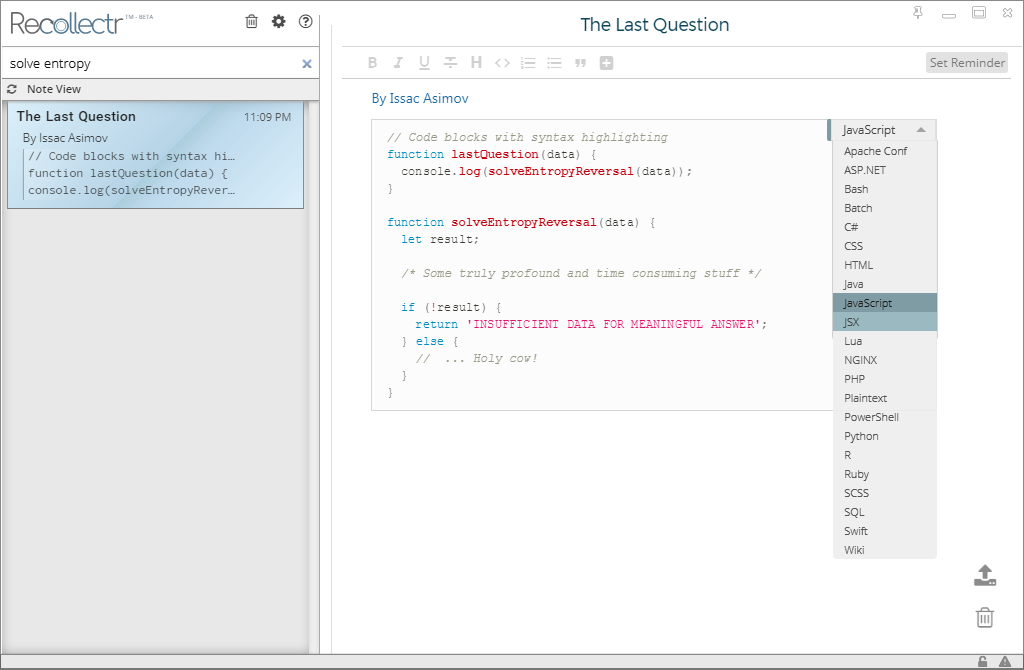Open help via the question mark icon
This screenshot has width=1024, height=670.
[306, 22]
